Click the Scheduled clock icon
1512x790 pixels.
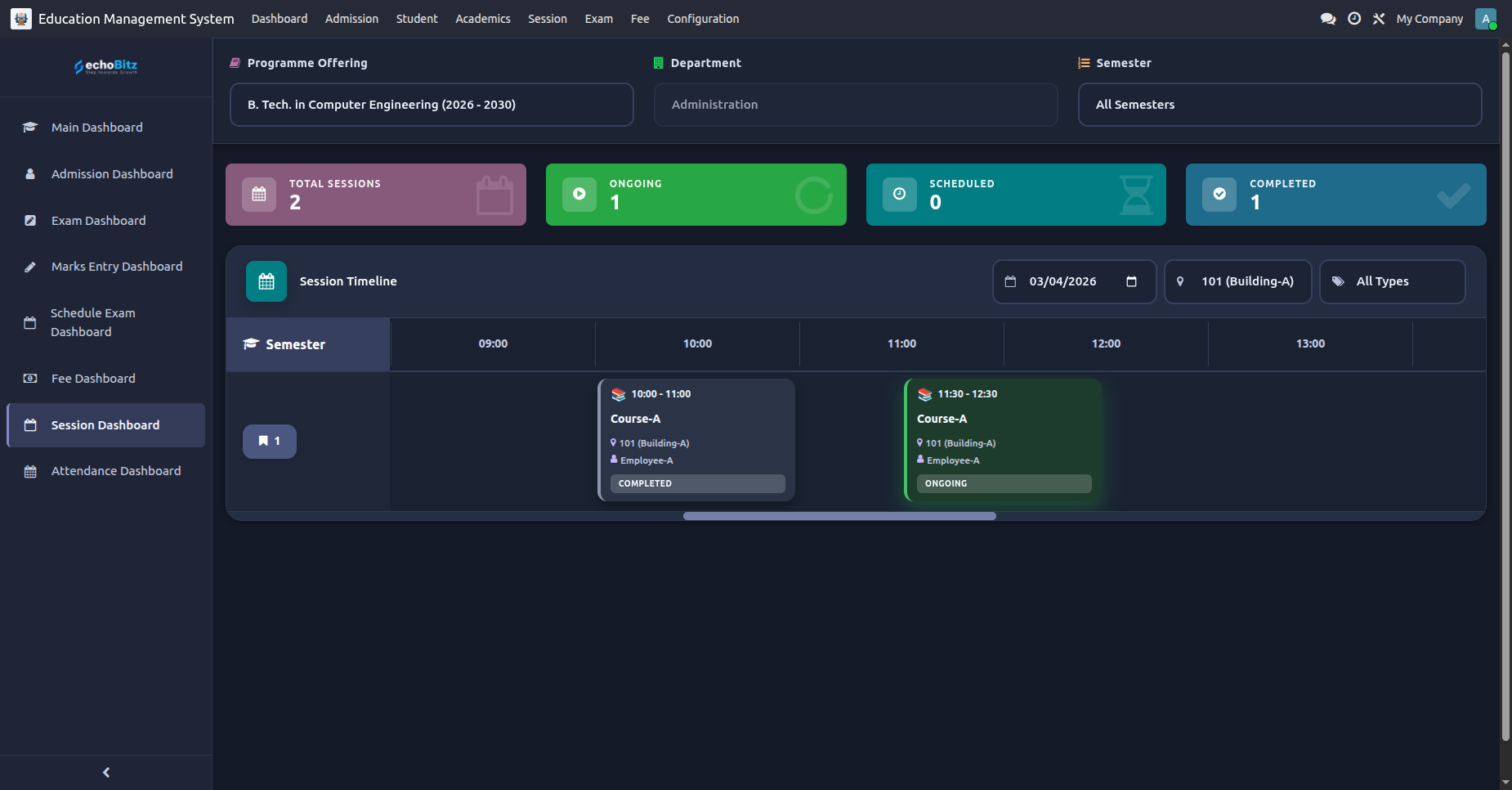pos(900,195)
